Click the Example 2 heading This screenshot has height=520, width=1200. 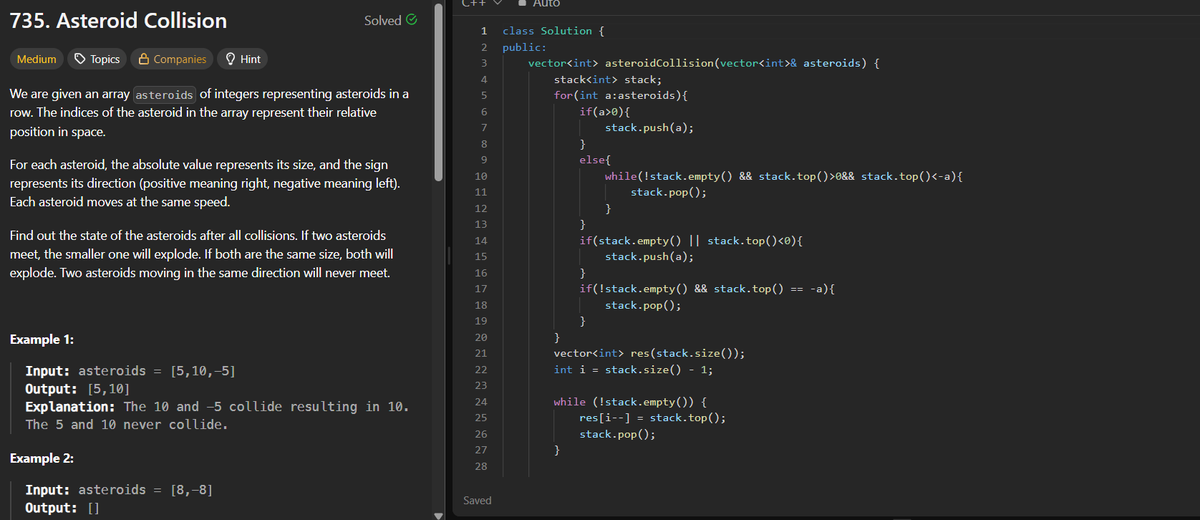[40, 458]
